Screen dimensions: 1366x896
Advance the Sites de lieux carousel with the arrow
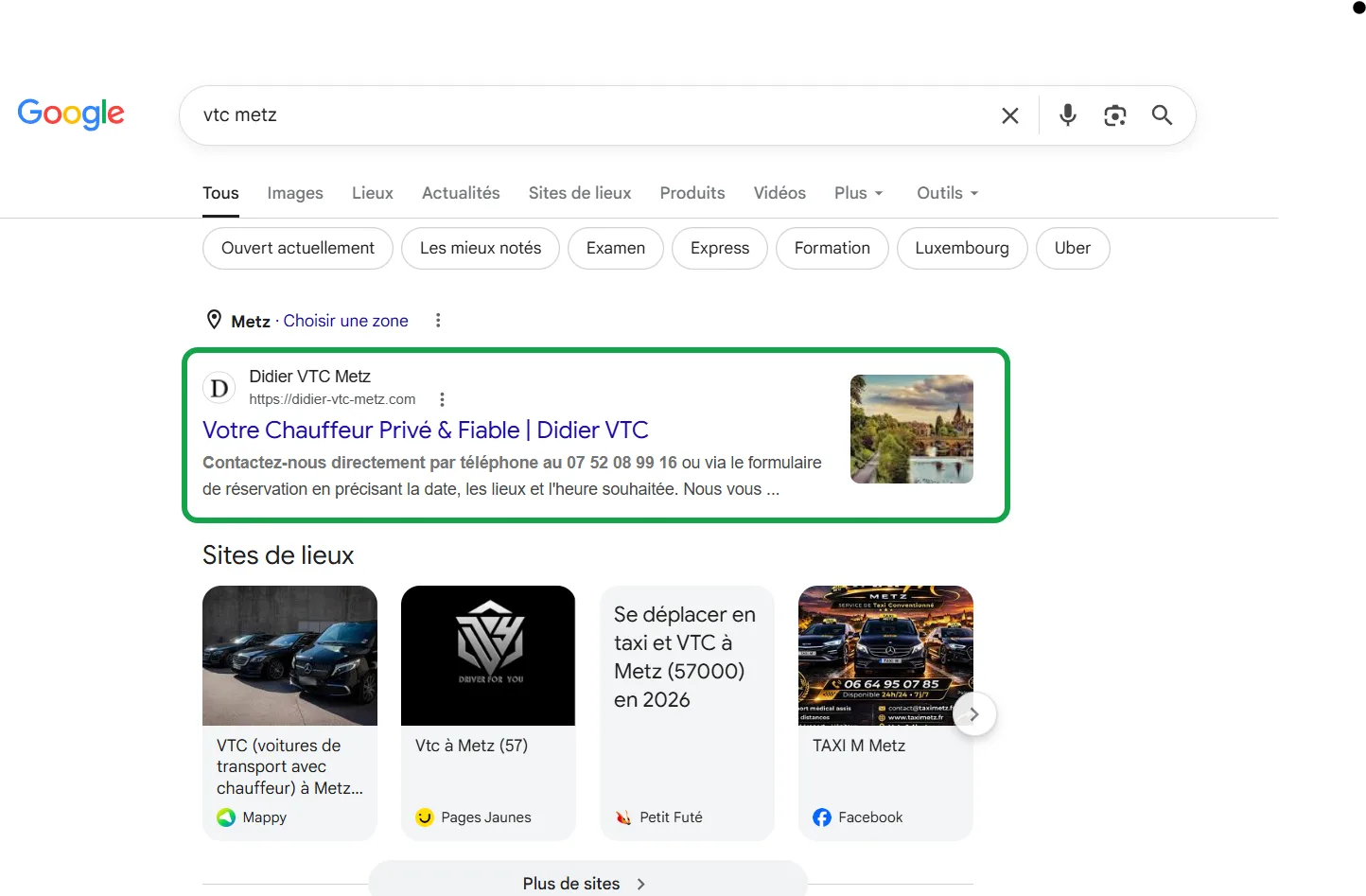click(974, 714)
